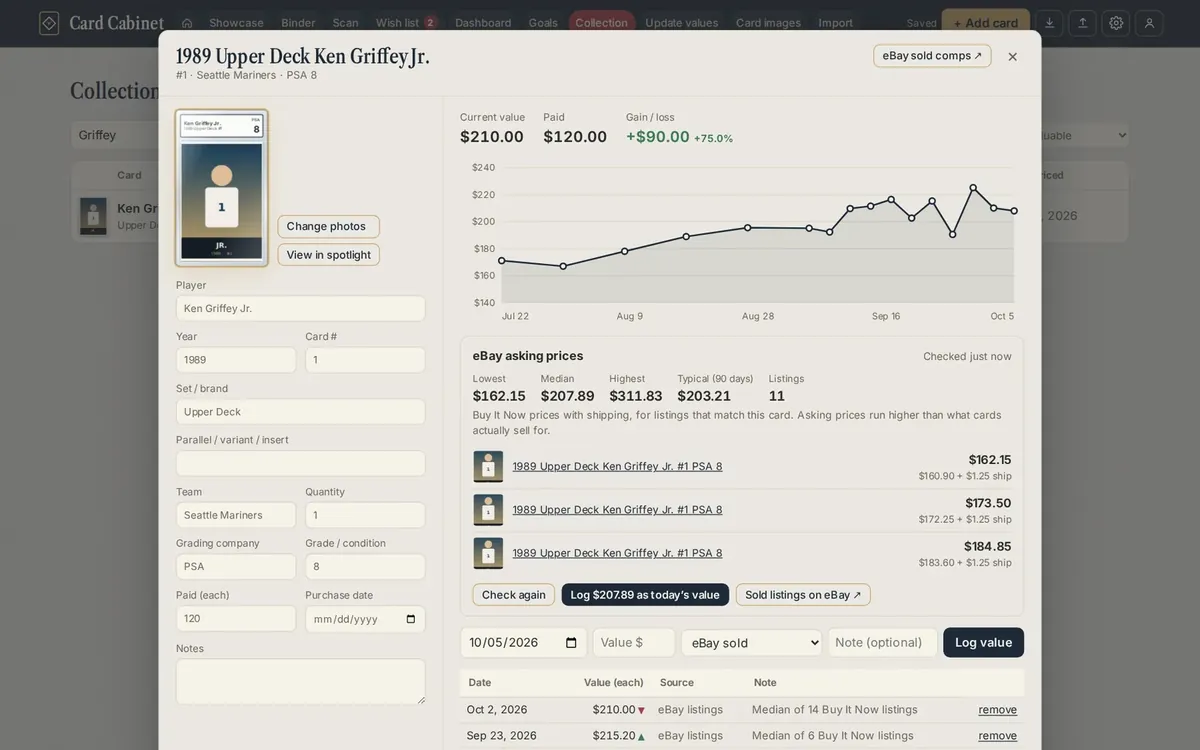The width and height of the screenshot is (1200, 750).
Task: Open the Import tab
Action: 836,23
